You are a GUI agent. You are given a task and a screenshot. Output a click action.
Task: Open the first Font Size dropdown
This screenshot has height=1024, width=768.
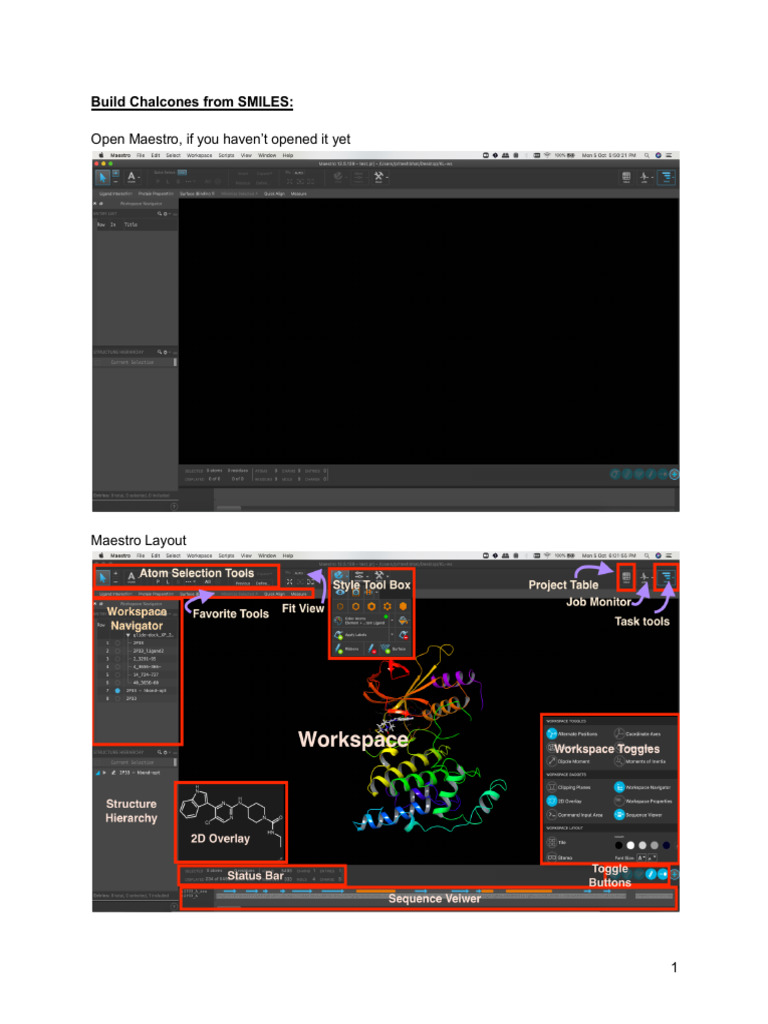pyautogui.click(x=643, y=857)
